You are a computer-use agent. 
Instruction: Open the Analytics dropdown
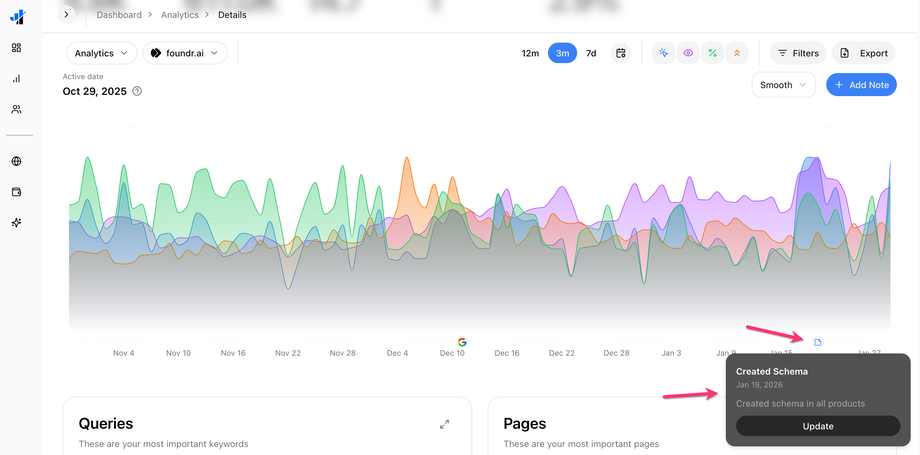(102, 53)
